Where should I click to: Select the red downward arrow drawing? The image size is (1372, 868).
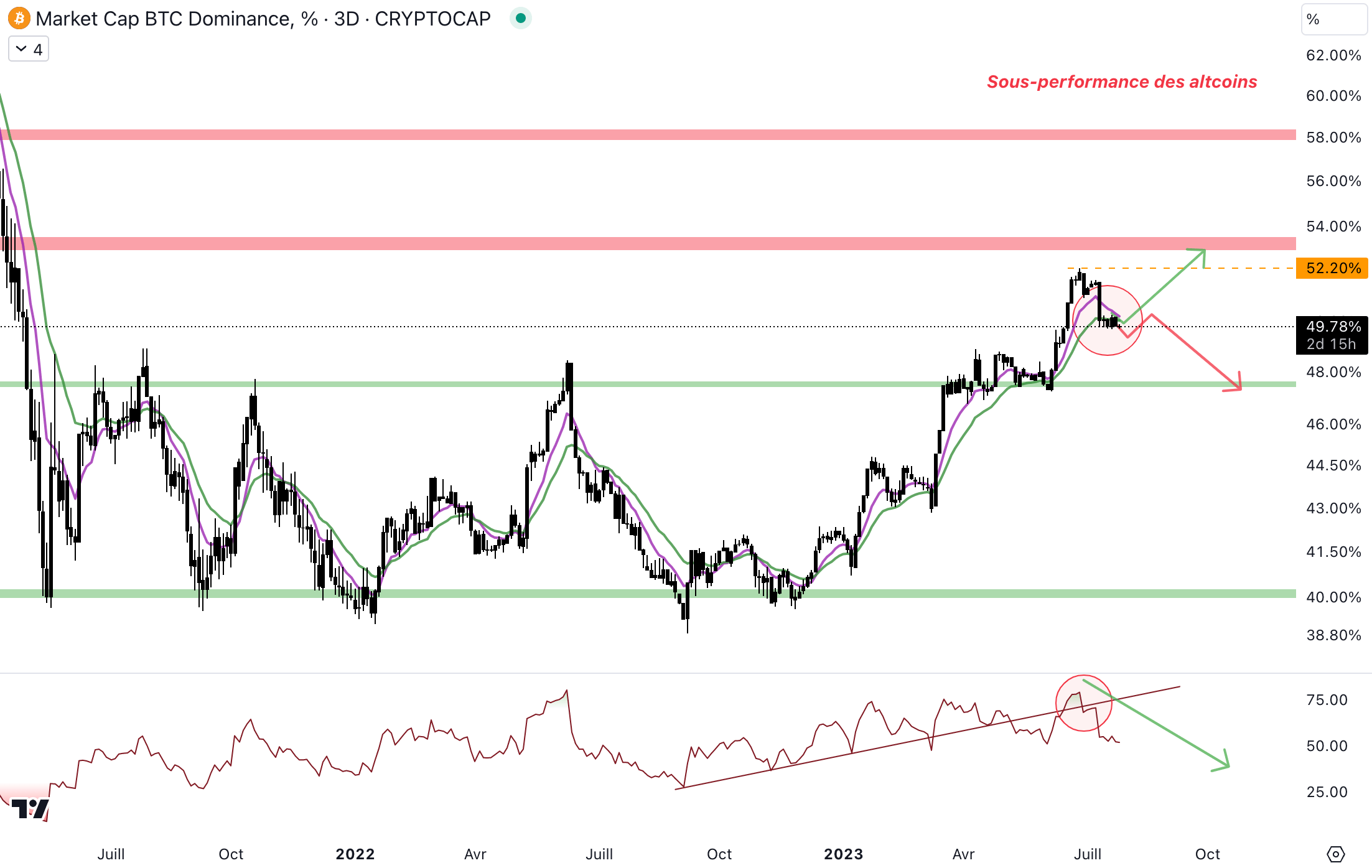pos(1195,352)
